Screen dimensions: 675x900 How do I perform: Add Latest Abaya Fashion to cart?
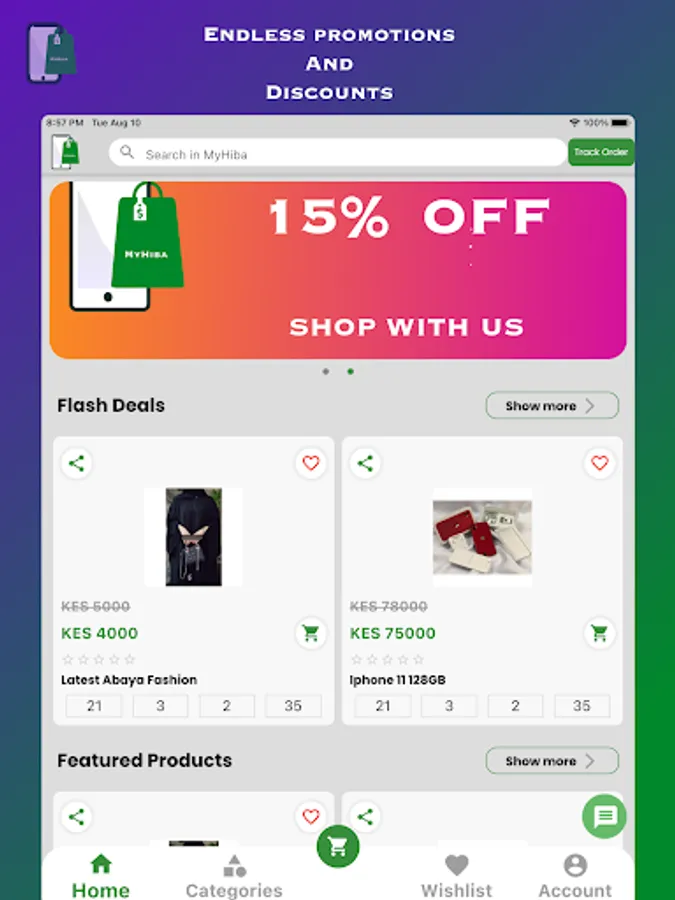click(311, 633)
